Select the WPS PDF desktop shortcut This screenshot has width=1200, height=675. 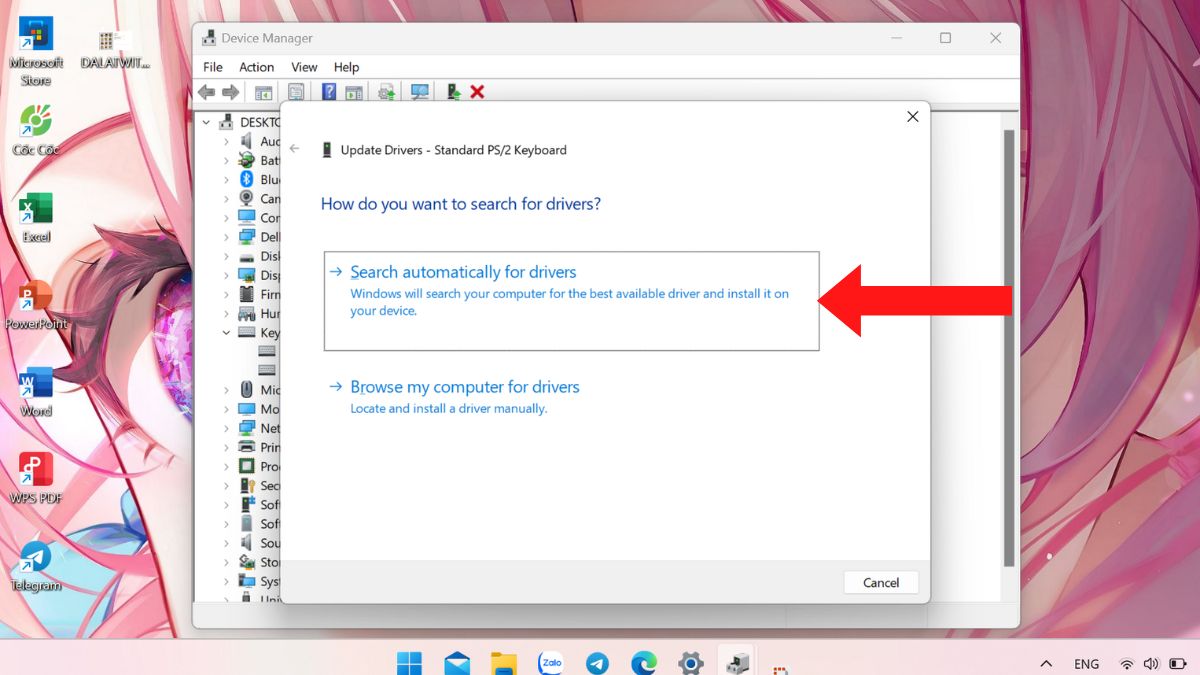(x=36, y=479)
